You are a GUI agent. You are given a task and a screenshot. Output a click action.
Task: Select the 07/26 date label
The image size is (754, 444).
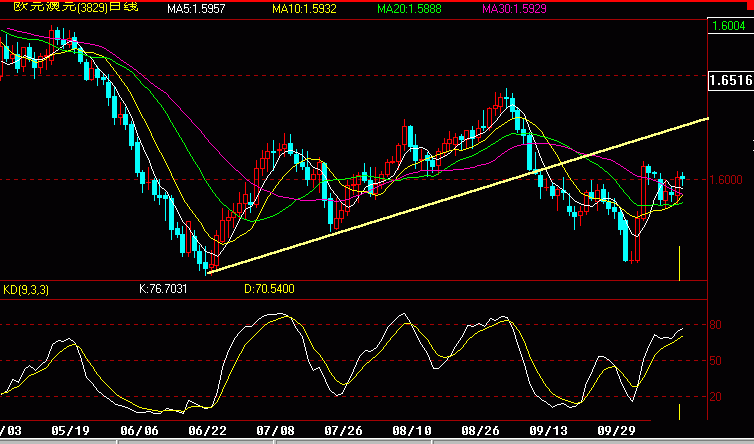(x=343, y=430)
